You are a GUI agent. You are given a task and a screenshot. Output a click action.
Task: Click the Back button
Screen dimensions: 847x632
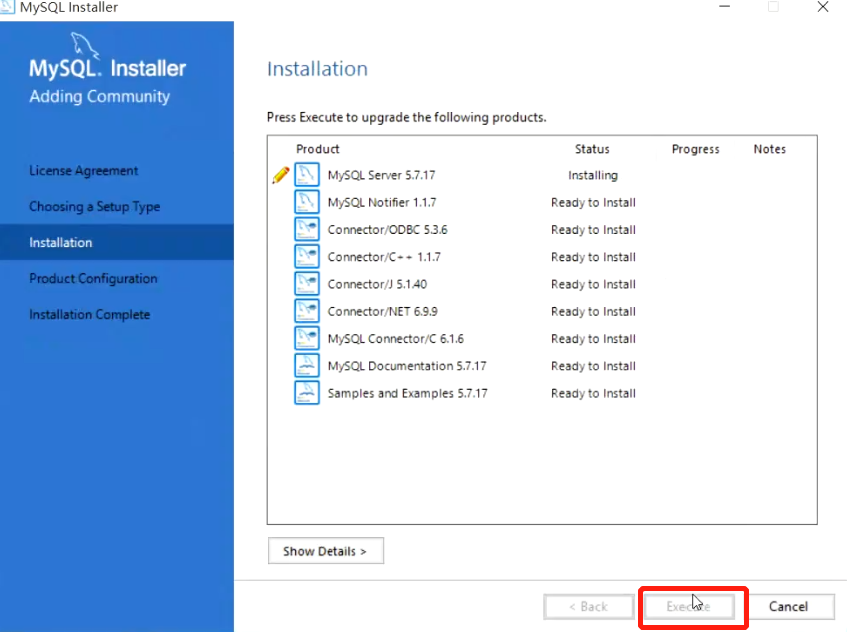point(589,607)
